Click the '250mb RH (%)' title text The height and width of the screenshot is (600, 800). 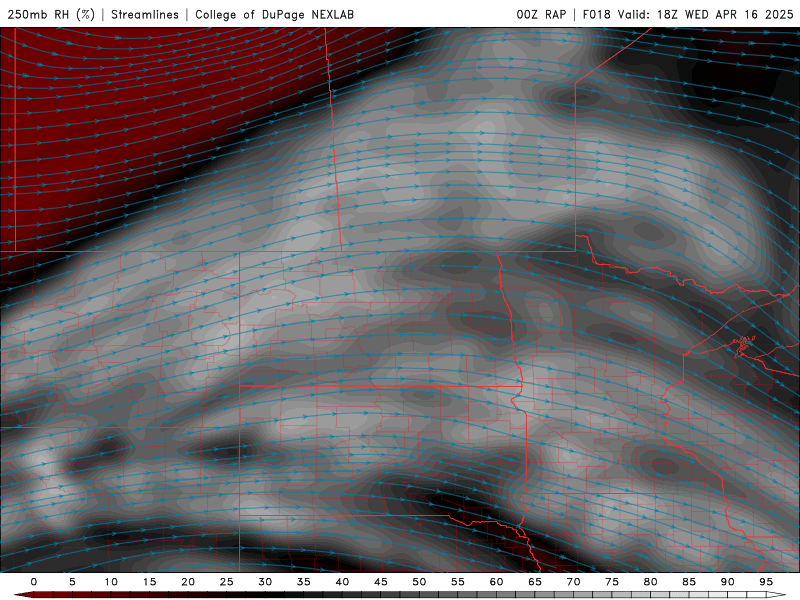[x=51, y=14]
